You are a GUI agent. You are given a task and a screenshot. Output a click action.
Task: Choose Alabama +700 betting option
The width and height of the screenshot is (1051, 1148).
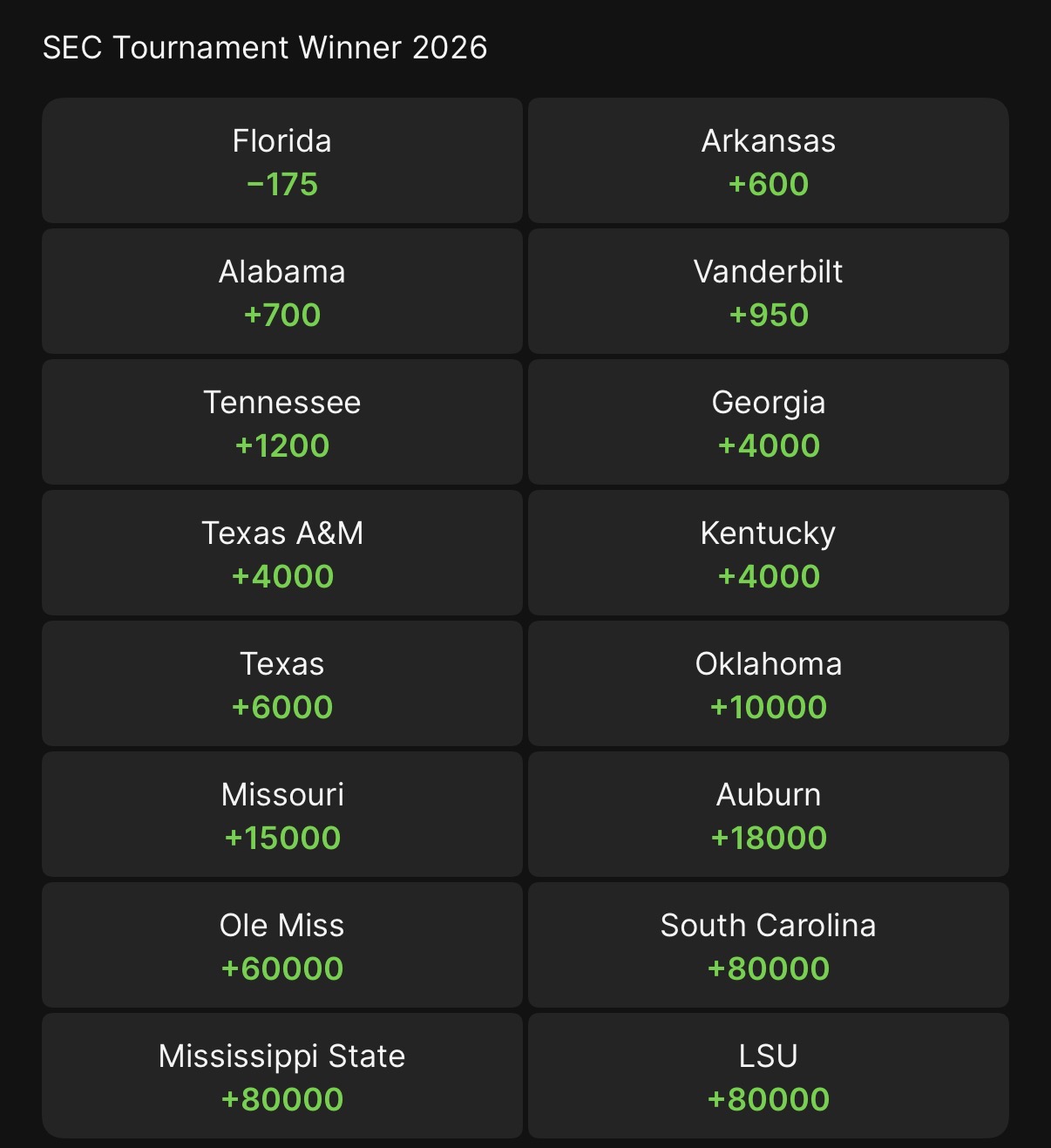pyautogui.click(x=281, y=292)
